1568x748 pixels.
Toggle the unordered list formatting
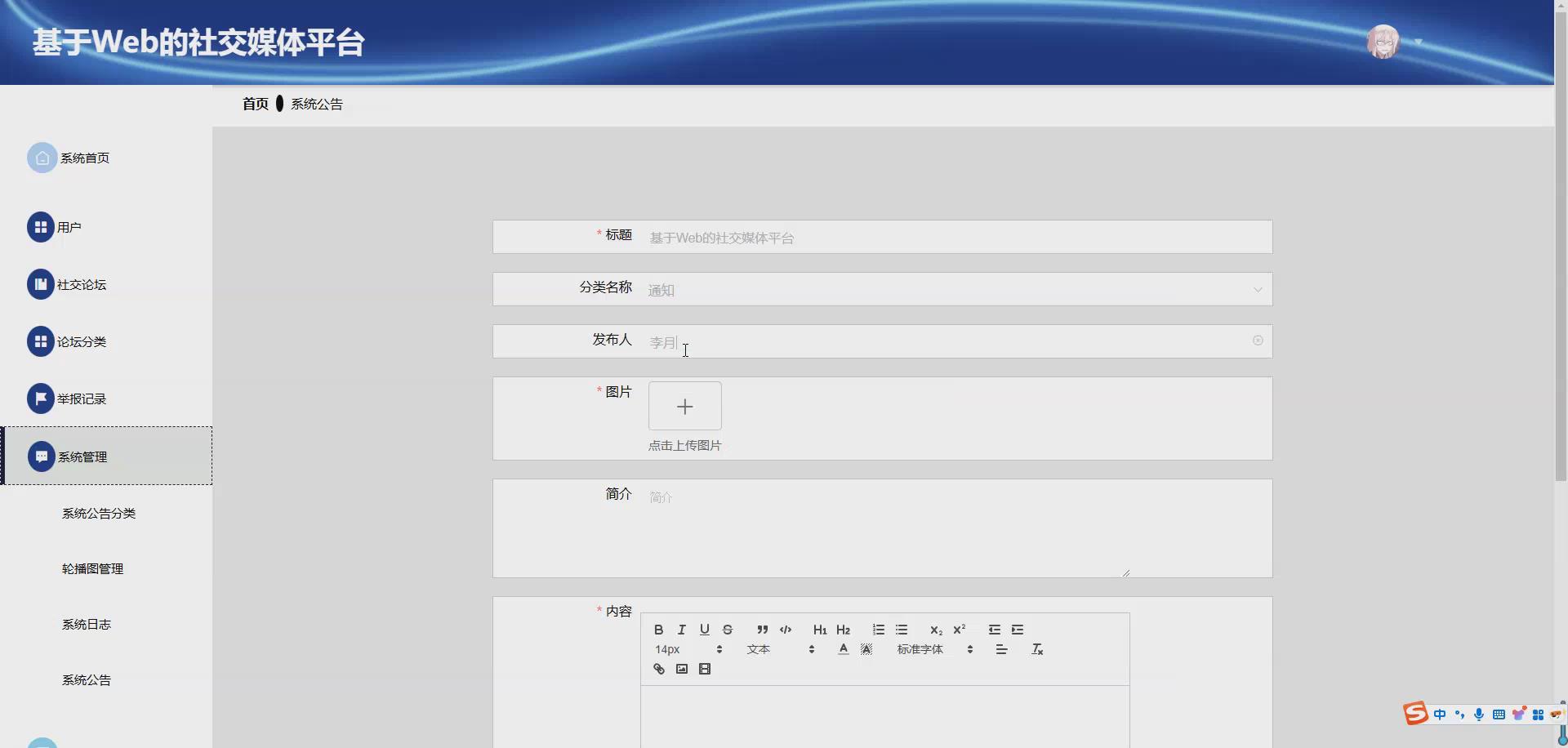[x=902, y=629]
